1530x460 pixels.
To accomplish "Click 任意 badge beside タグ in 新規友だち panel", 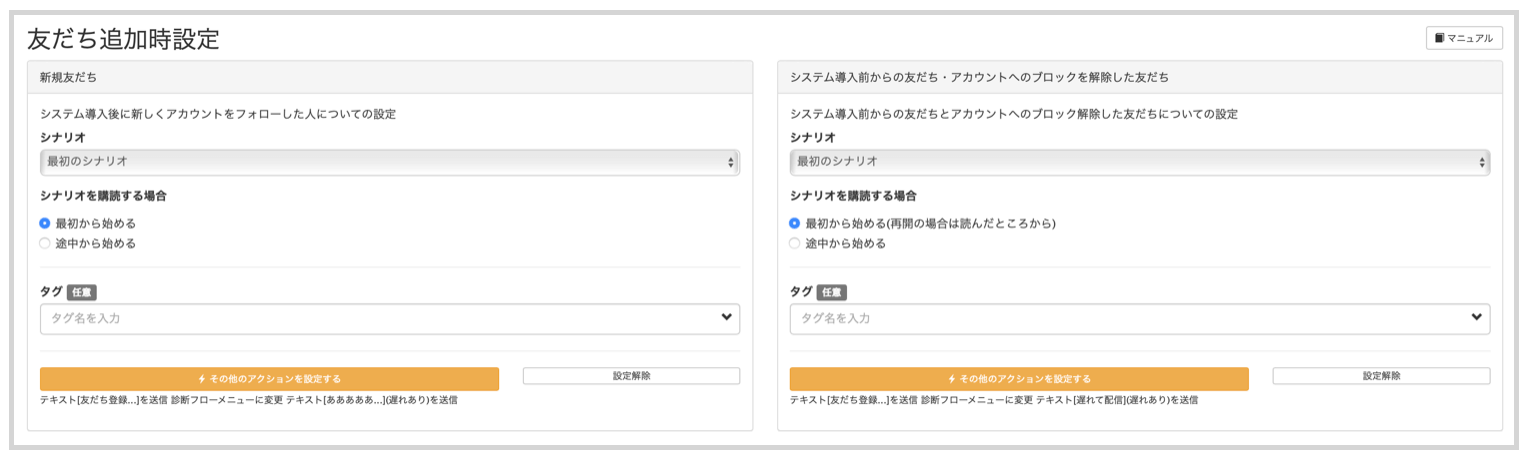I will pos(82,292).
